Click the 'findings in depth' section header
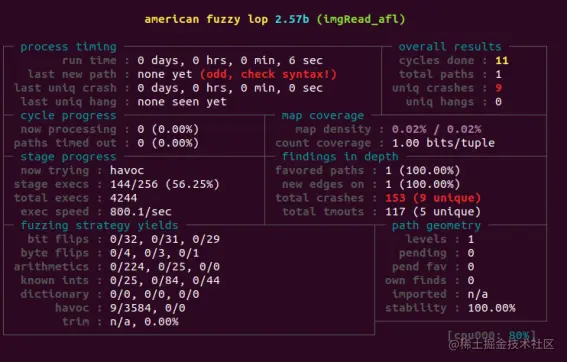Viewport: 567px width, 363px height. pos(340,157)
